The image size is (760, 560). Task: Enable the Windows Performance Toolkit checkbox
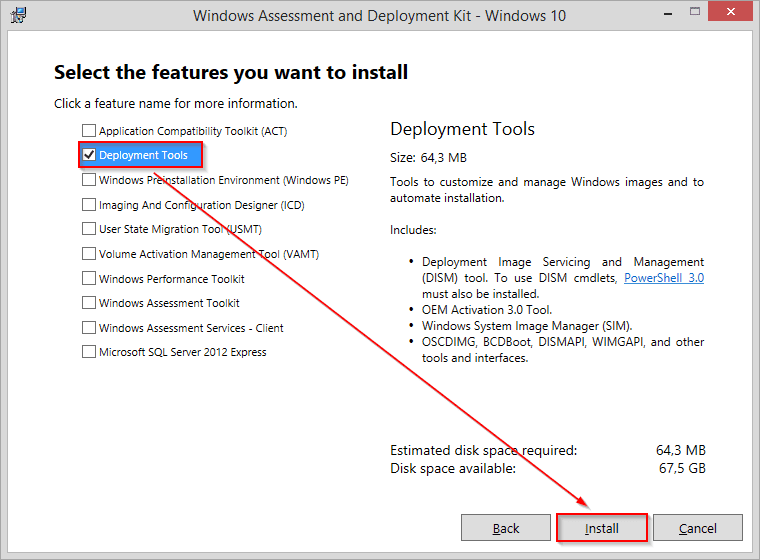(x=89, y=278)
